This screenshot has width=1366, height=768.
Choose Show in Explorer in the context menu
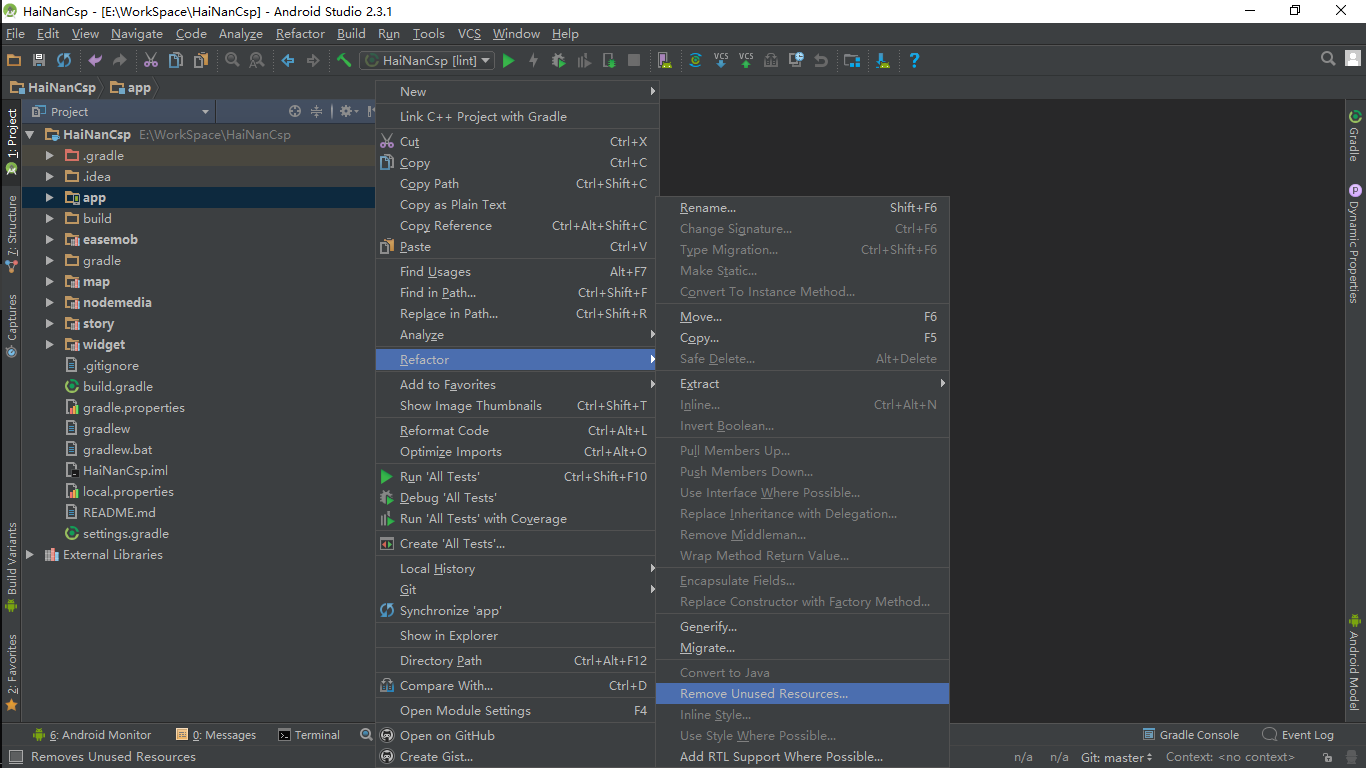coord(515,636)
